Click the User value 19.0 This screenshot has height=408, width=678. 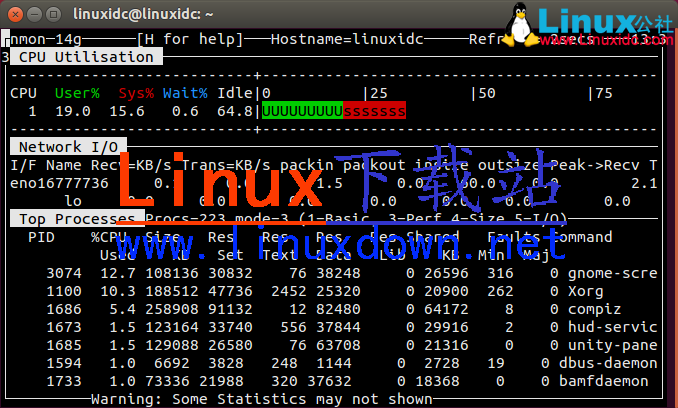point(73,112)
